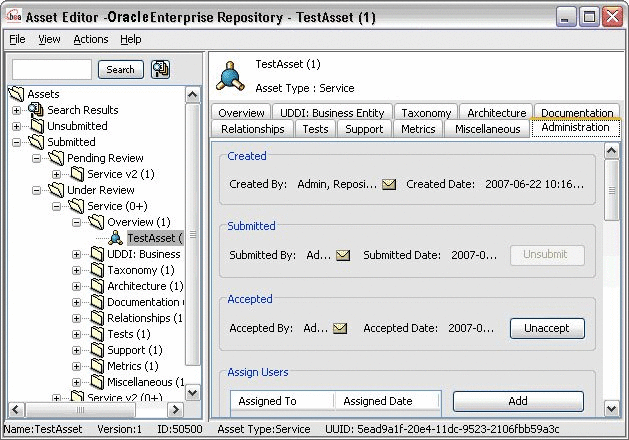629x440 pixels.
Task: Expand the Documentation tree node
Action: click(x=77, y=303)
